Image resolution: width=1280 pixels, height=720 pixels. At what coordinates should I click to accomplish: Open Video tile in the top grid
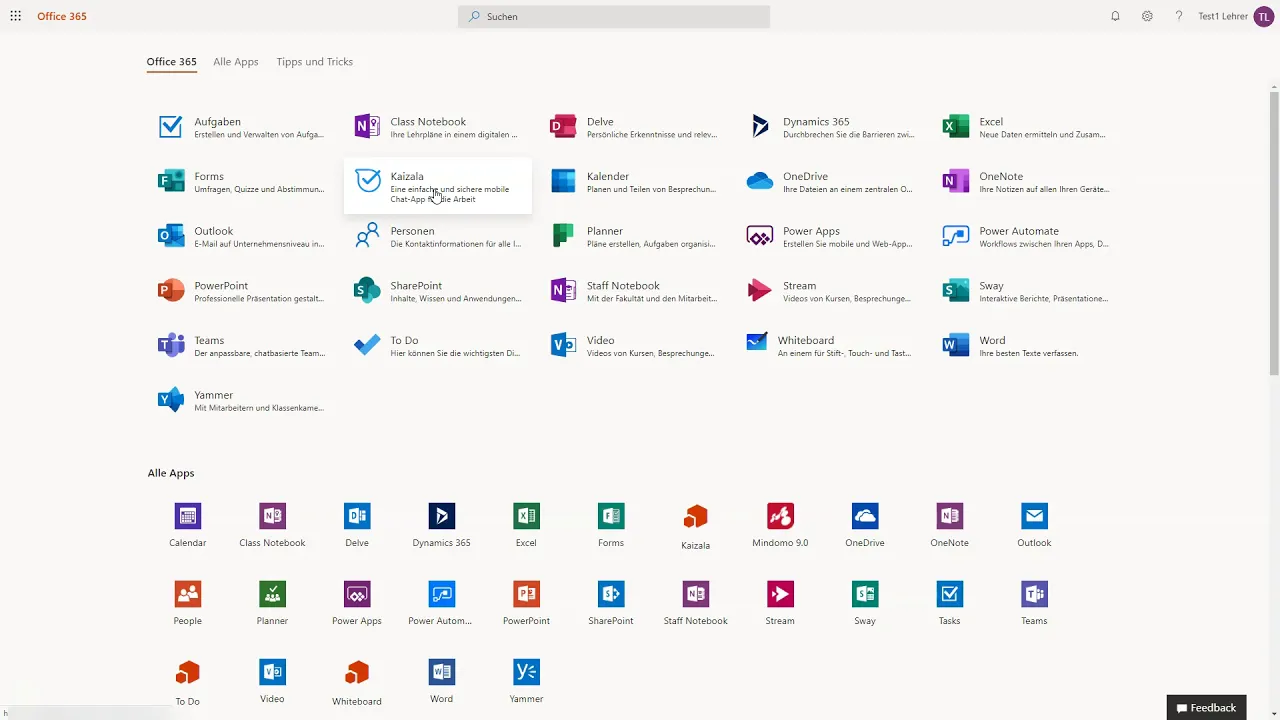[634, 346]
